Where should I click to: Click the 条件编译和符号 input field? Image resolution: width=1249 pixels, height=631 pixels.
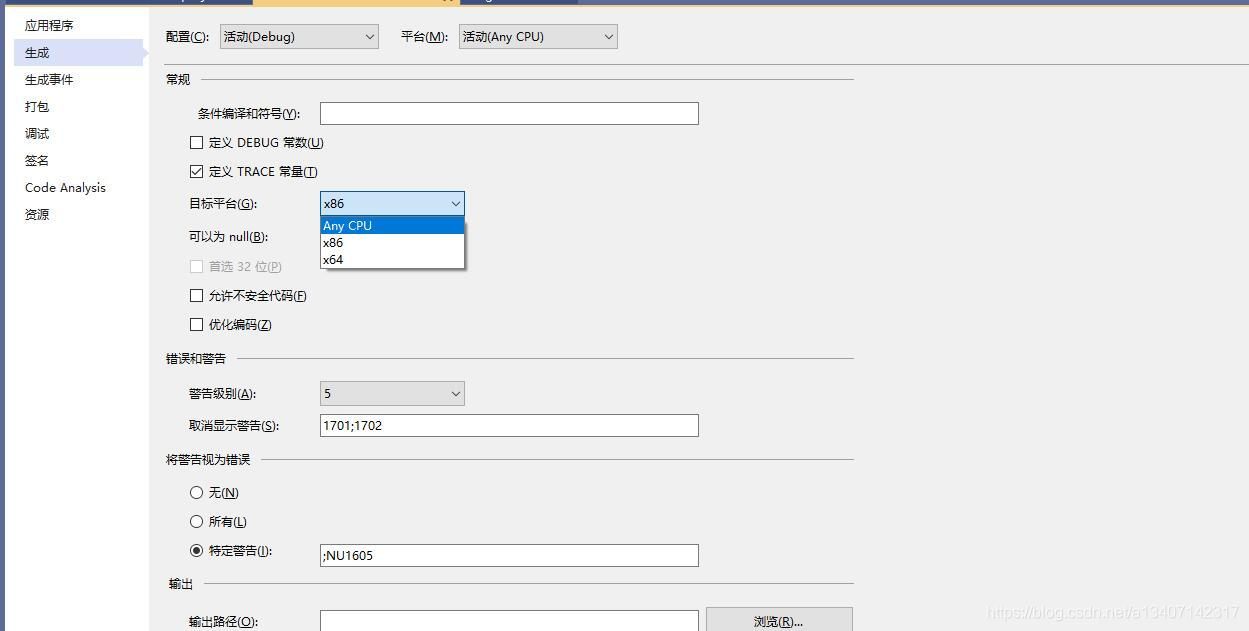(x=509, y=113)
